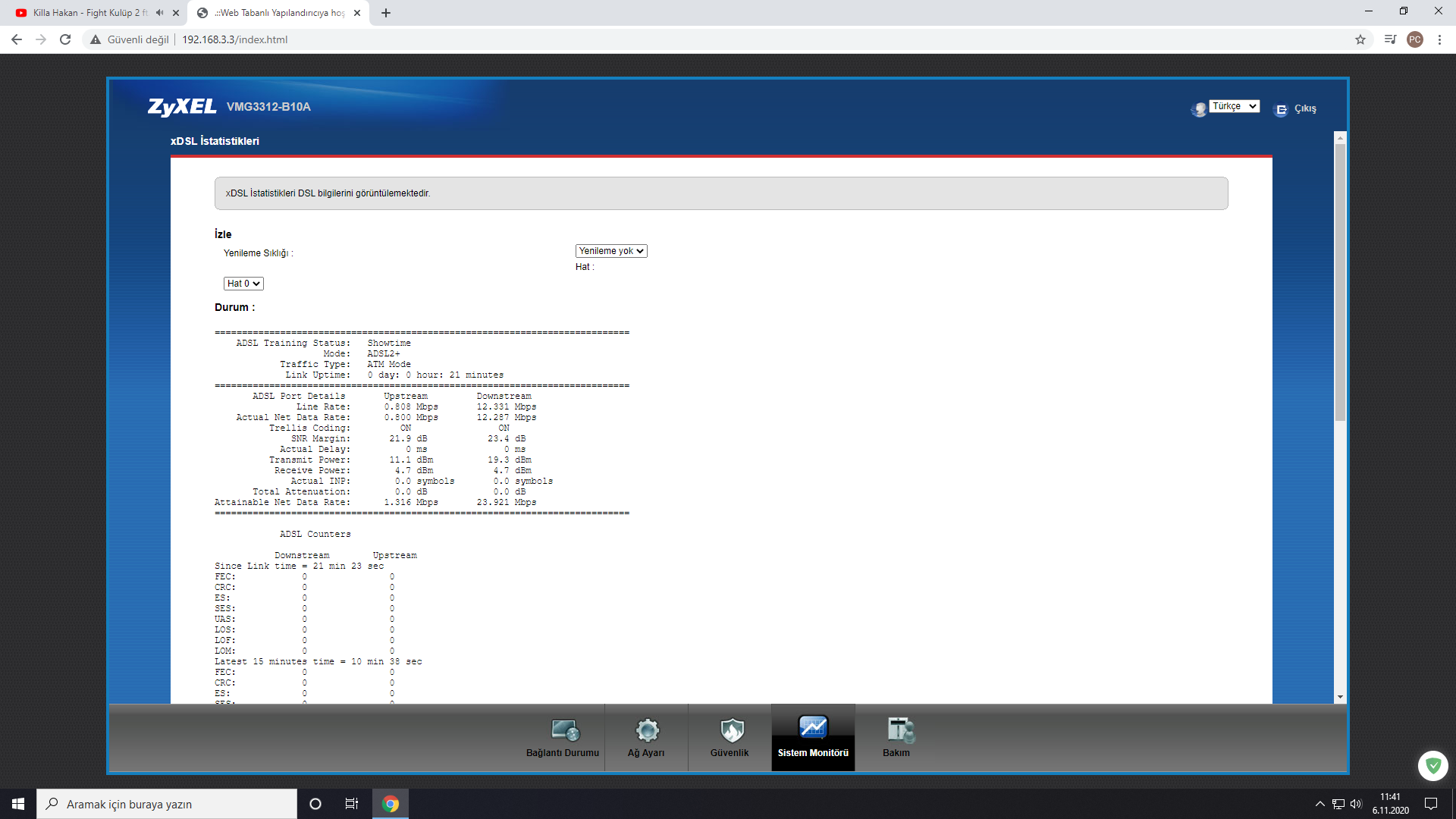Open Chrome media control button

point(1390,39)
